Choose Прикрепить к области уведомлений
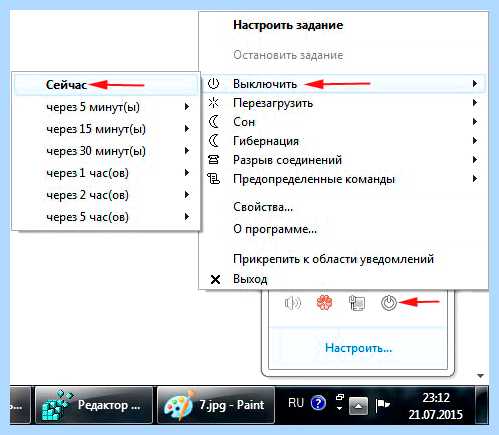Image resolution: width=499 pixels, height=435 pixels. pos(343,259)
